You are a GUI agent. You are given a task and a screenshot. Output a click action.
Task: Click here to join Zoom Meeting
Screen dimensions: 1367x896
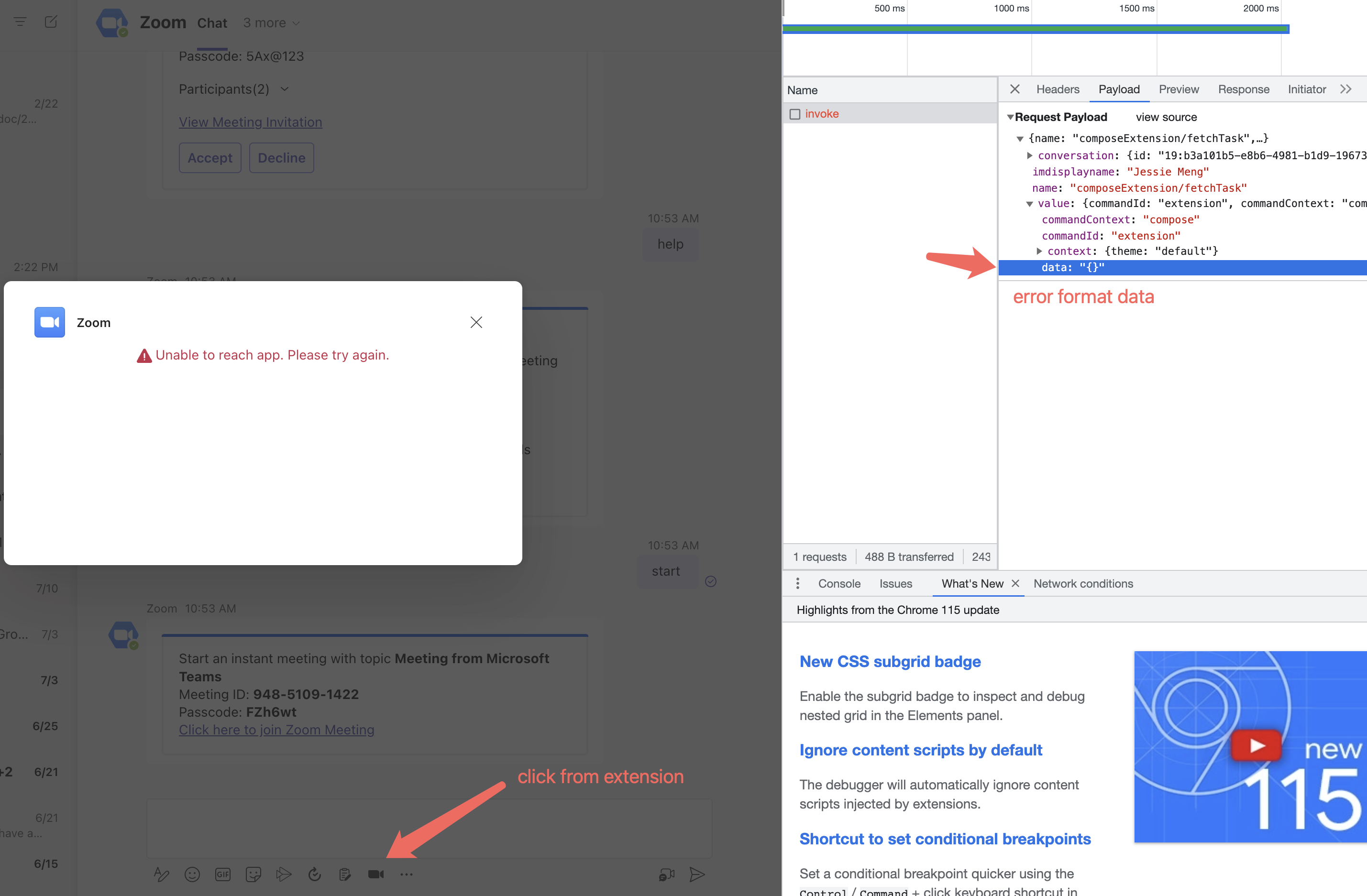coord(276,730)
